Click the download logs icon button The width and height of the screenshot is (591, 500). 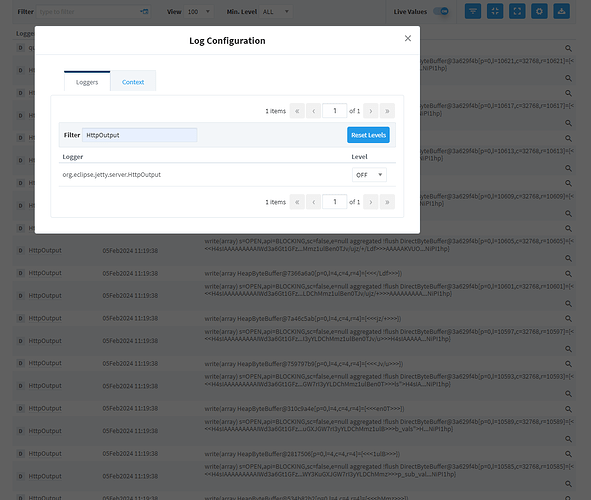click(x=562, y=11)
